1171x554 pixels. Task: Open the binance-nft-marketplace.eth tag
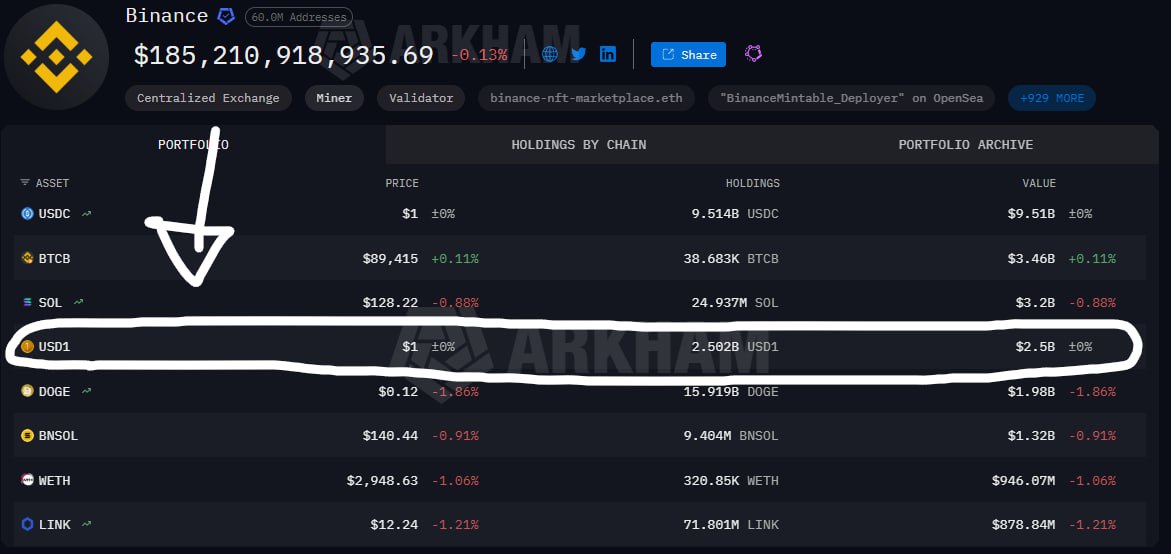pos(586,98)
